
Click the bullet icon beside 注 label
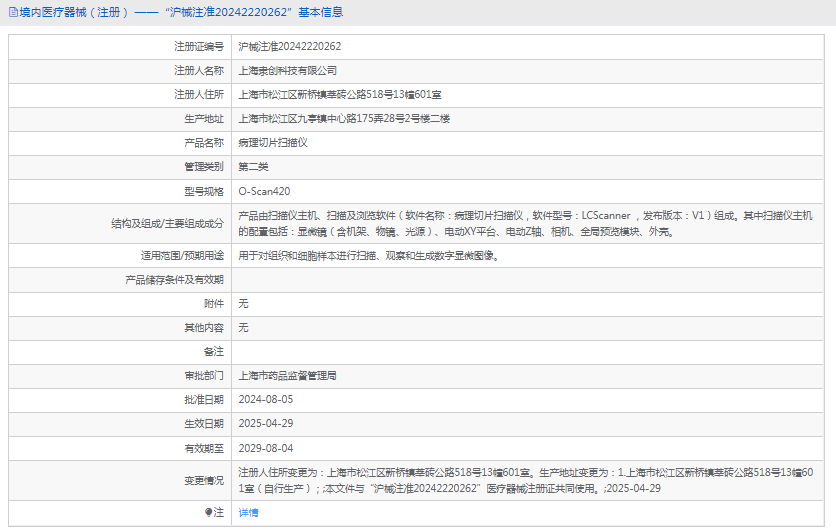(208, 512)
